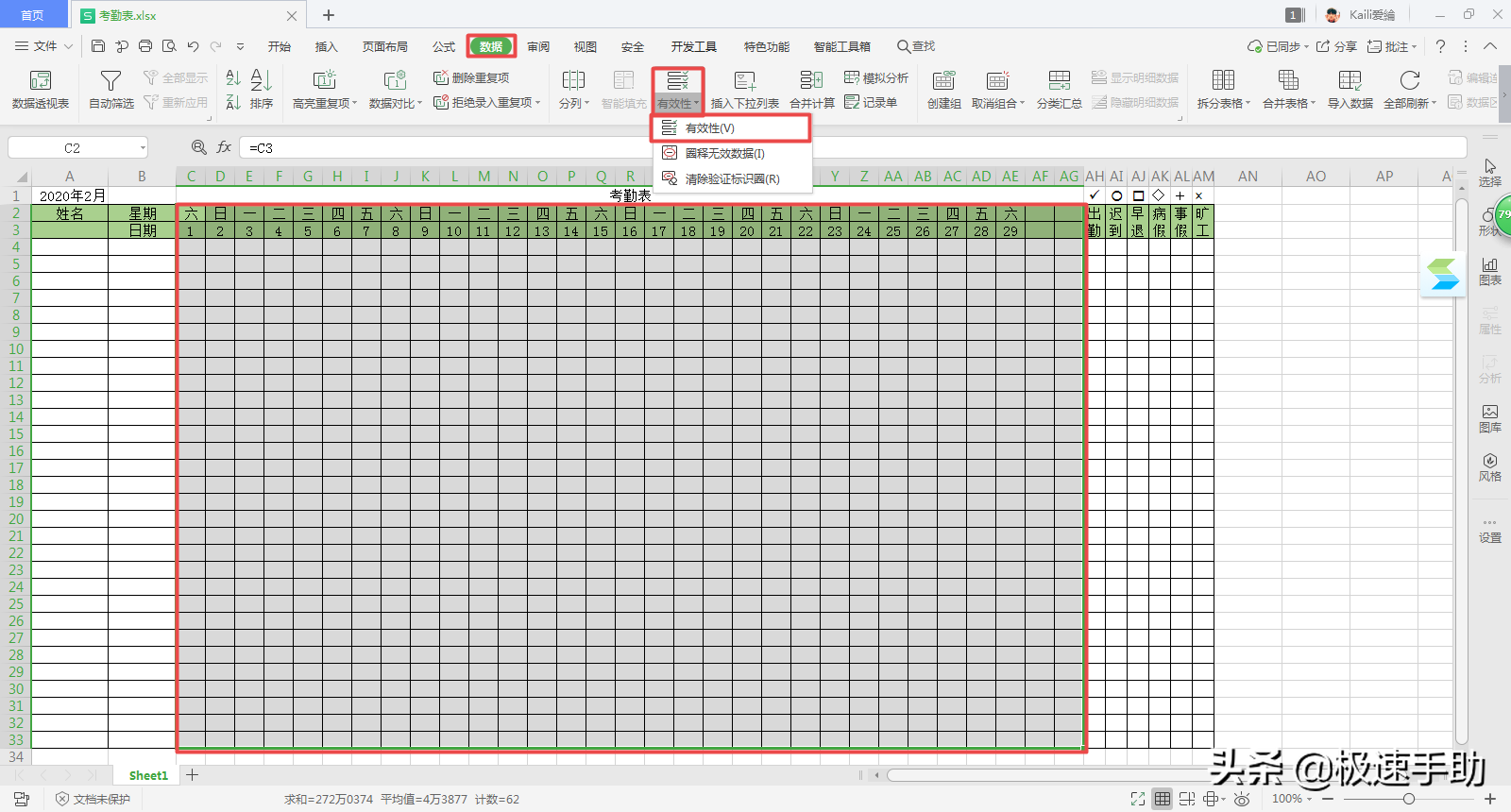The image size is (1511, 812).
Task: Open the insert function fx button
Action: (x=224, y=147)
